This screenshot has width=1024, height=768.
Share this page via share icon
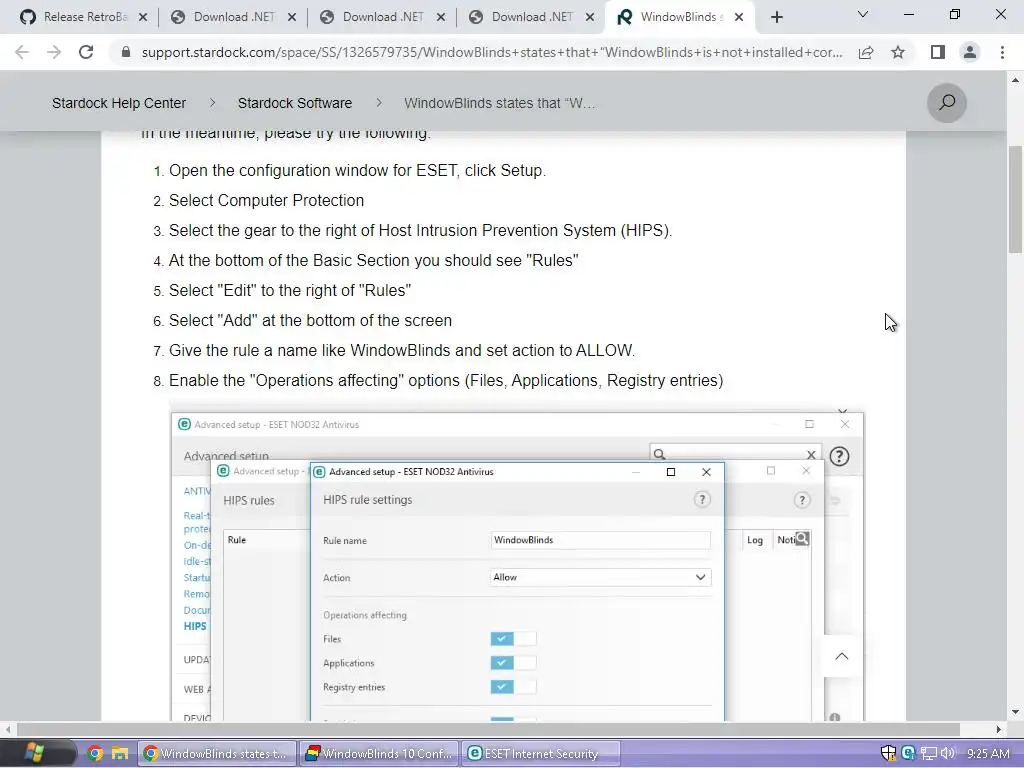pyautogui.click(x=866, y=52)
